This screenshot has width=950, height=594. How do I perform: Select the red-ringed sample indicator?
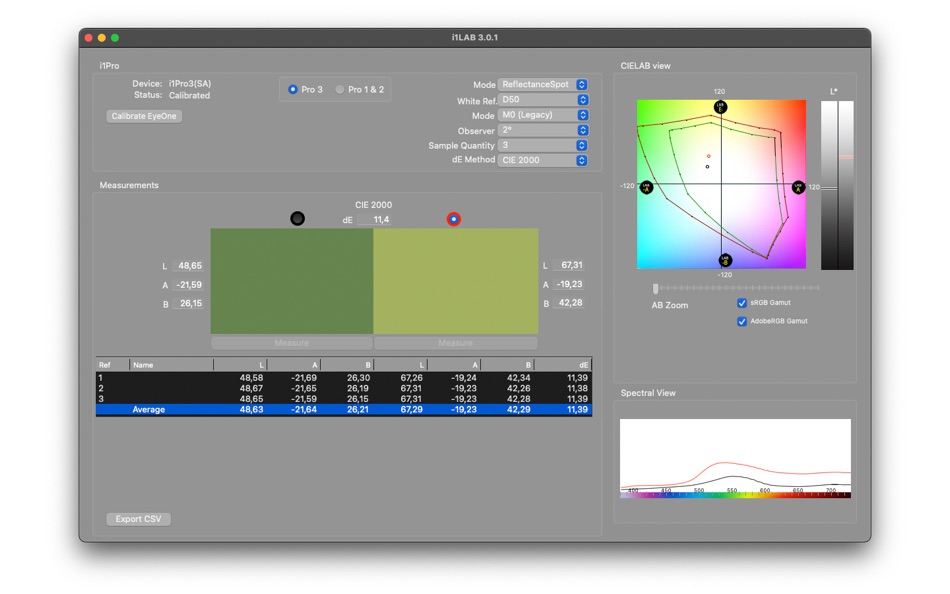point(453,219)
